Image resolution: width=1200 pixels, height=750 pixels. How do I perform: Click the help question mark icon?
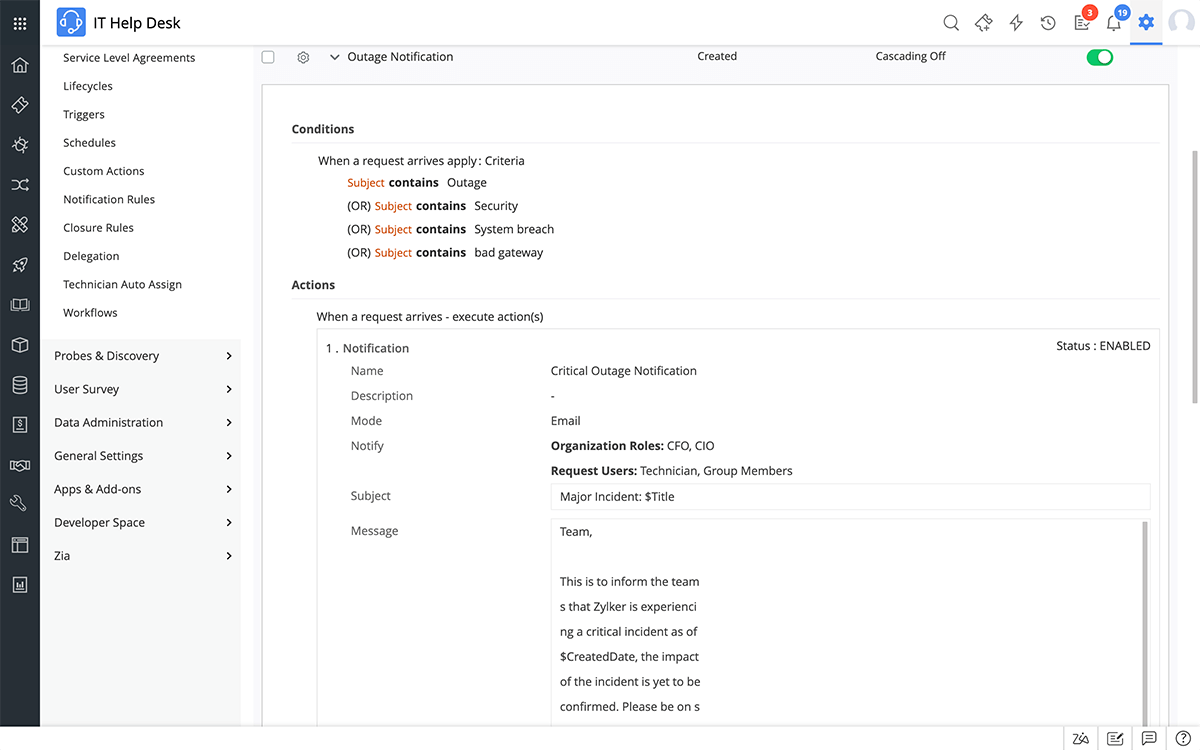tap(1182, 738)
